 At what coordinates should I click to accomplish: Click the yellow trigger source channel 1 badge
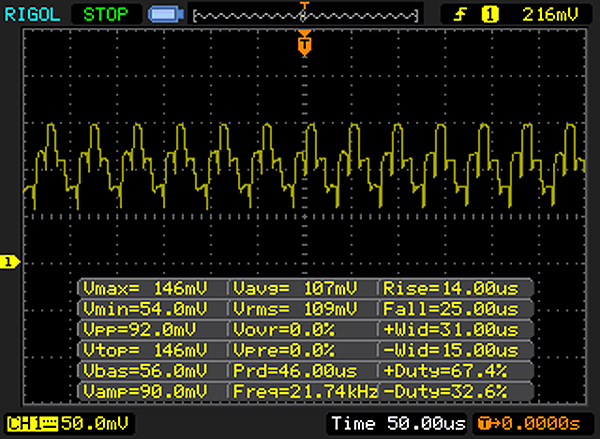pos(490,15)
